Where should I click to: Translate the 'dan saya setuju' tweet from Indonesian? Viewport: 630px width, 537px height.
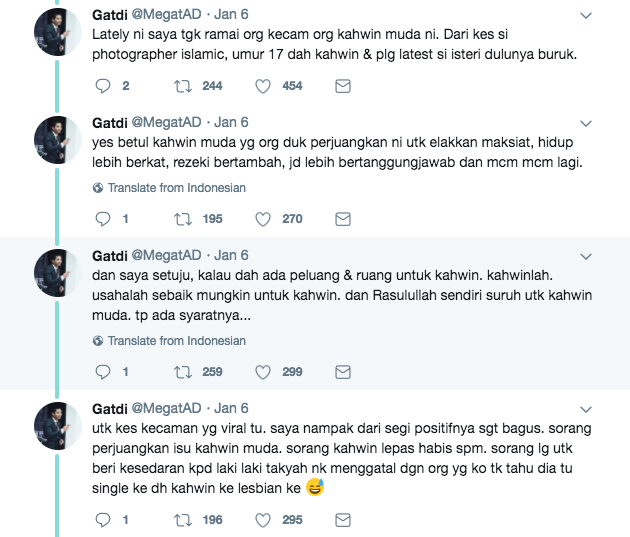coord(169,341)
